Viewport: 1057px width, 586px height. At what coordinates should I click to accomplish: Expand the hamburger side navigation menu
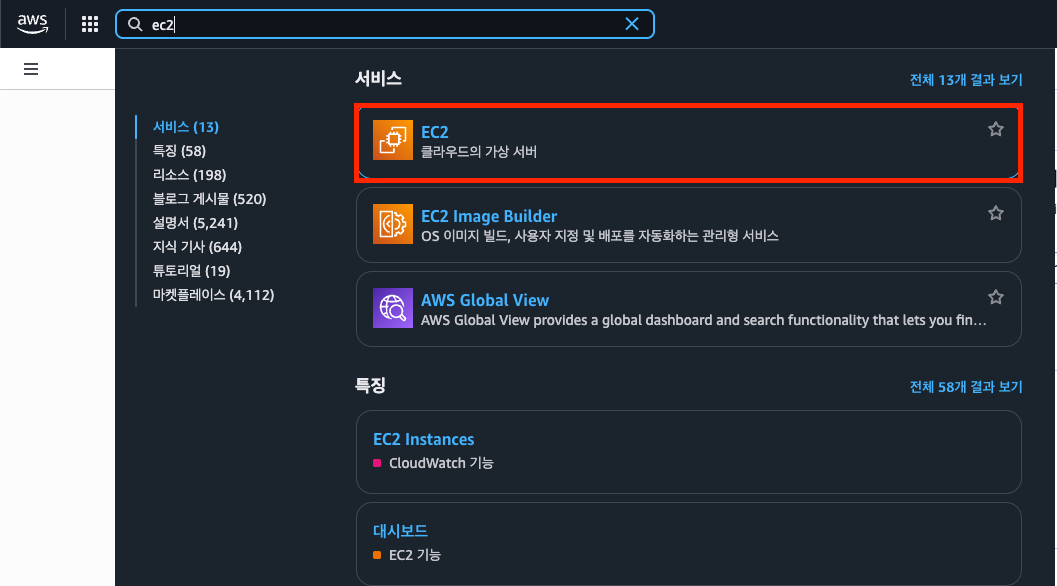[31, 69]
